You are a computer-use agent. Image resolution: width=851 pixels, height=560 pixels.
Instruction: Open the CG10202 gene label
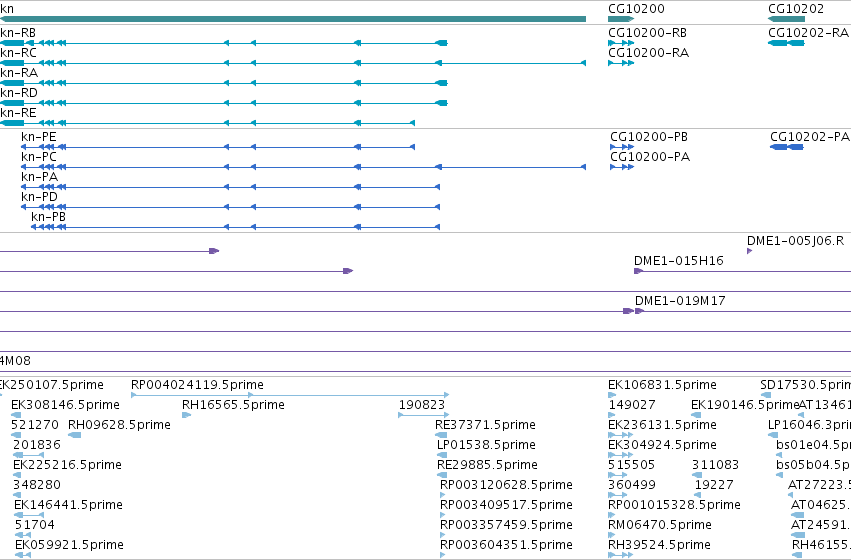click(x=796, y=9)
